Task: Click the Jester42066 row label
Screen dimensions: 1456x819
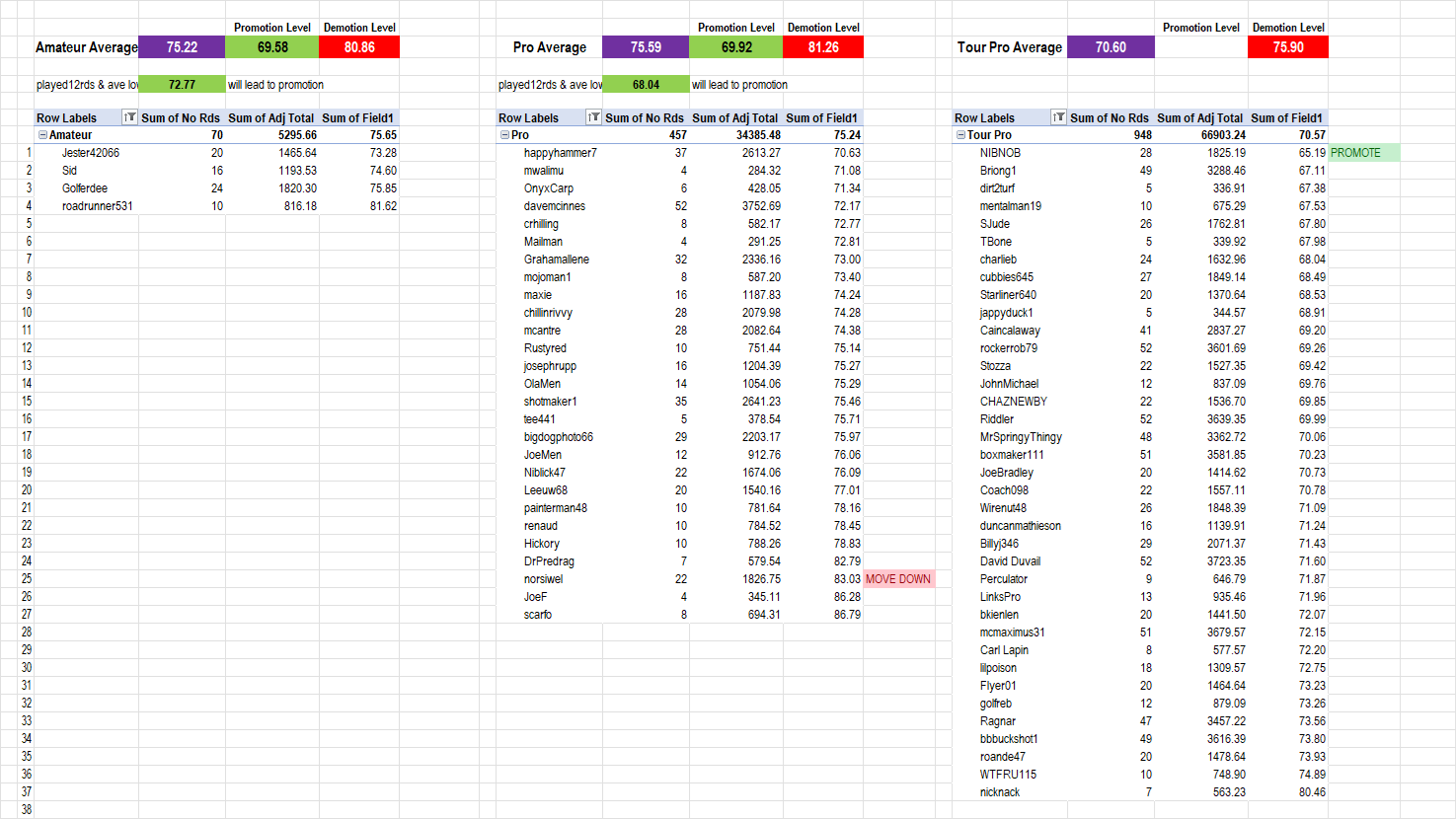Action: click(x=91, y=153)
